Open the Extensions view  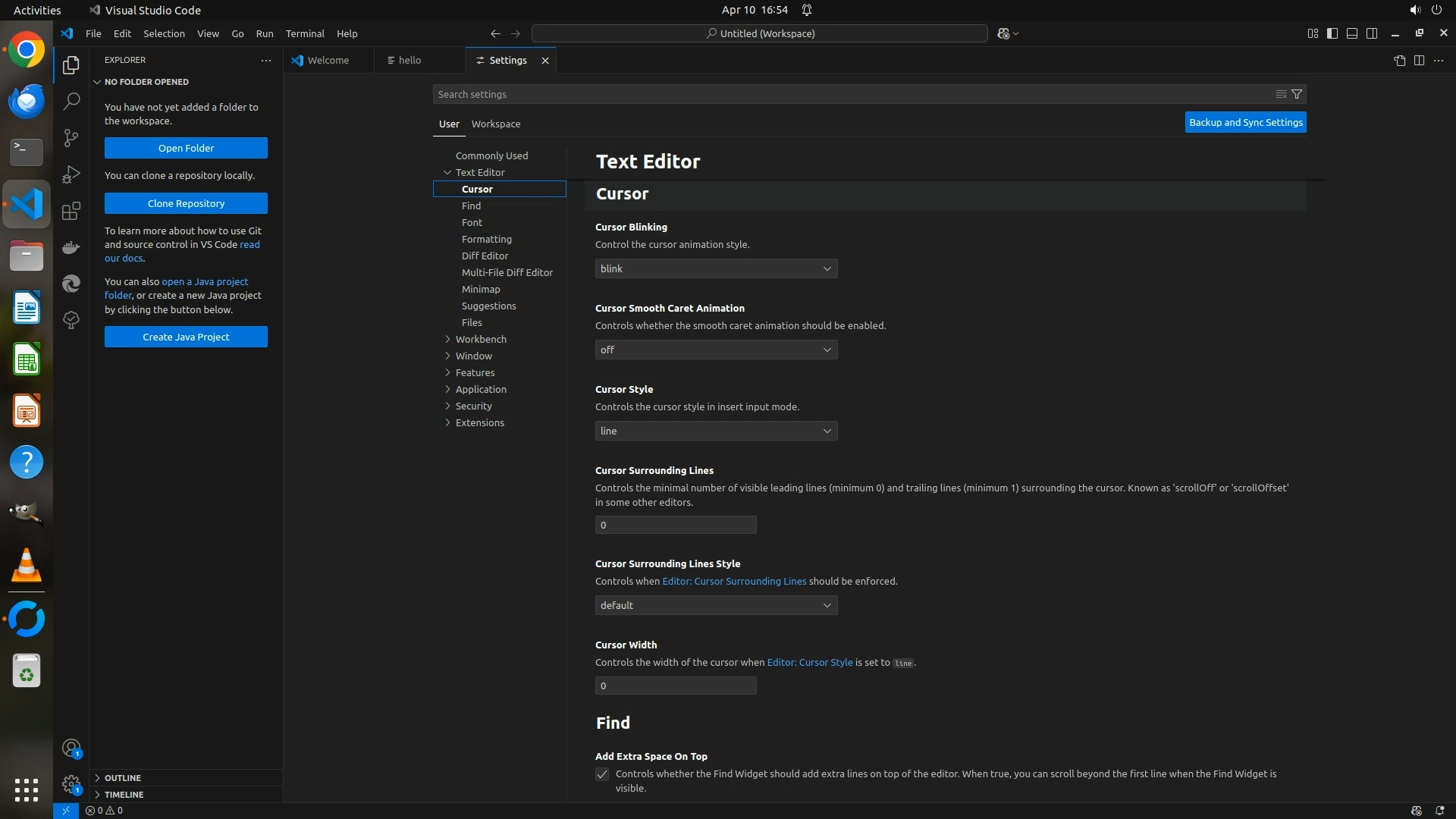coord(71,211)
